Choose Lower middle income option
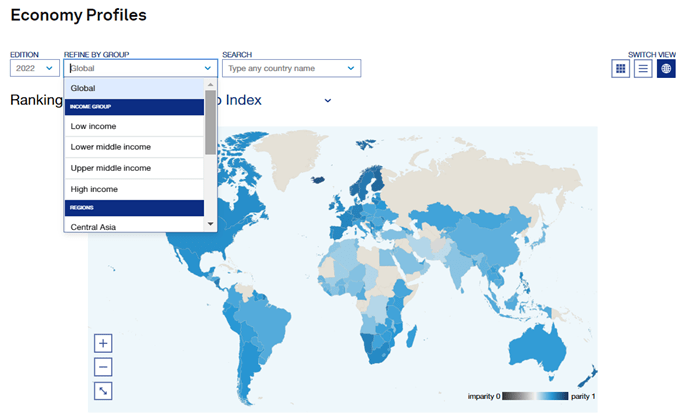The width and height of the screenshot is (685, 420). 134,147
